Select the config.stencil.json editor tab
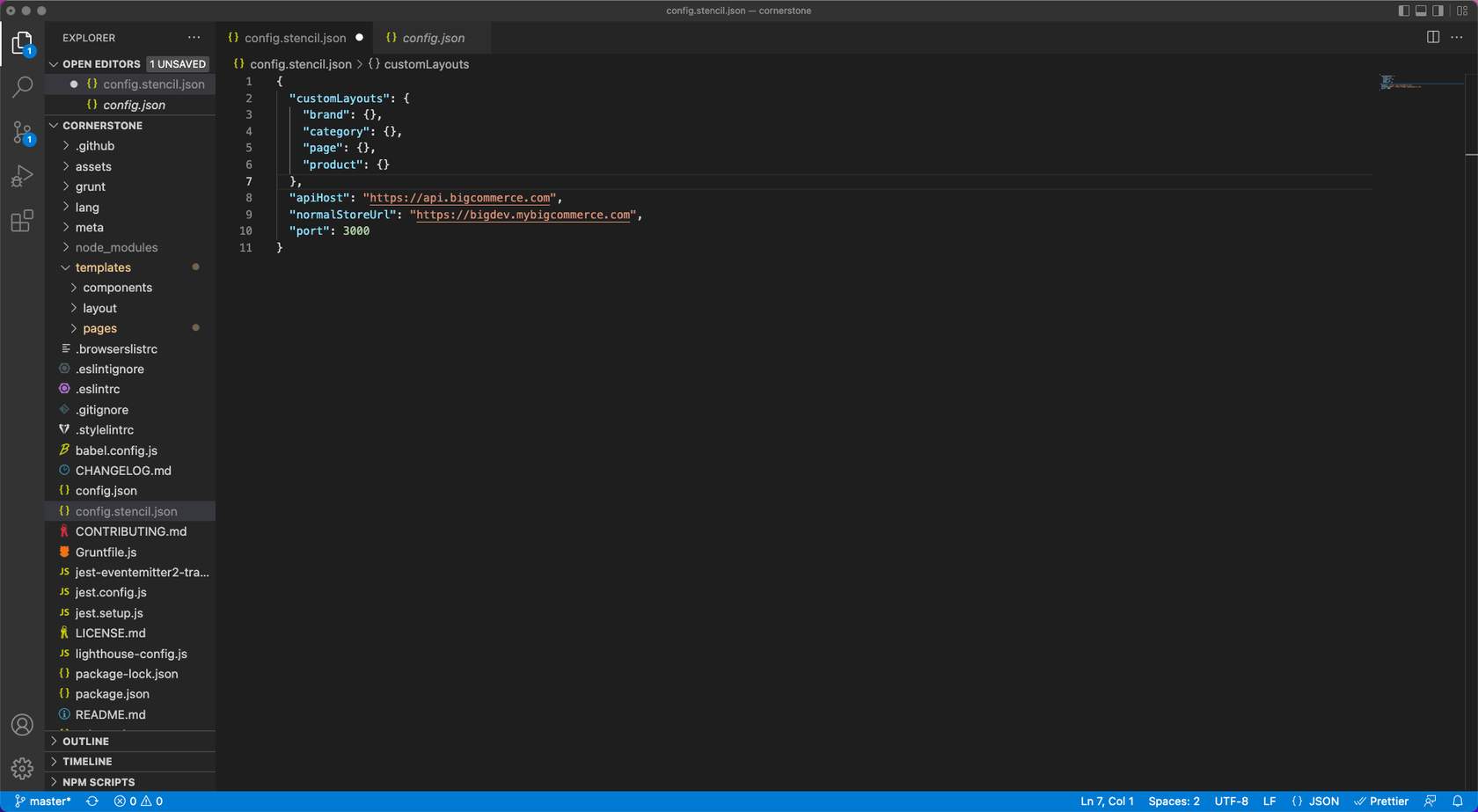The image size is (1478, 812). (295, 38)
